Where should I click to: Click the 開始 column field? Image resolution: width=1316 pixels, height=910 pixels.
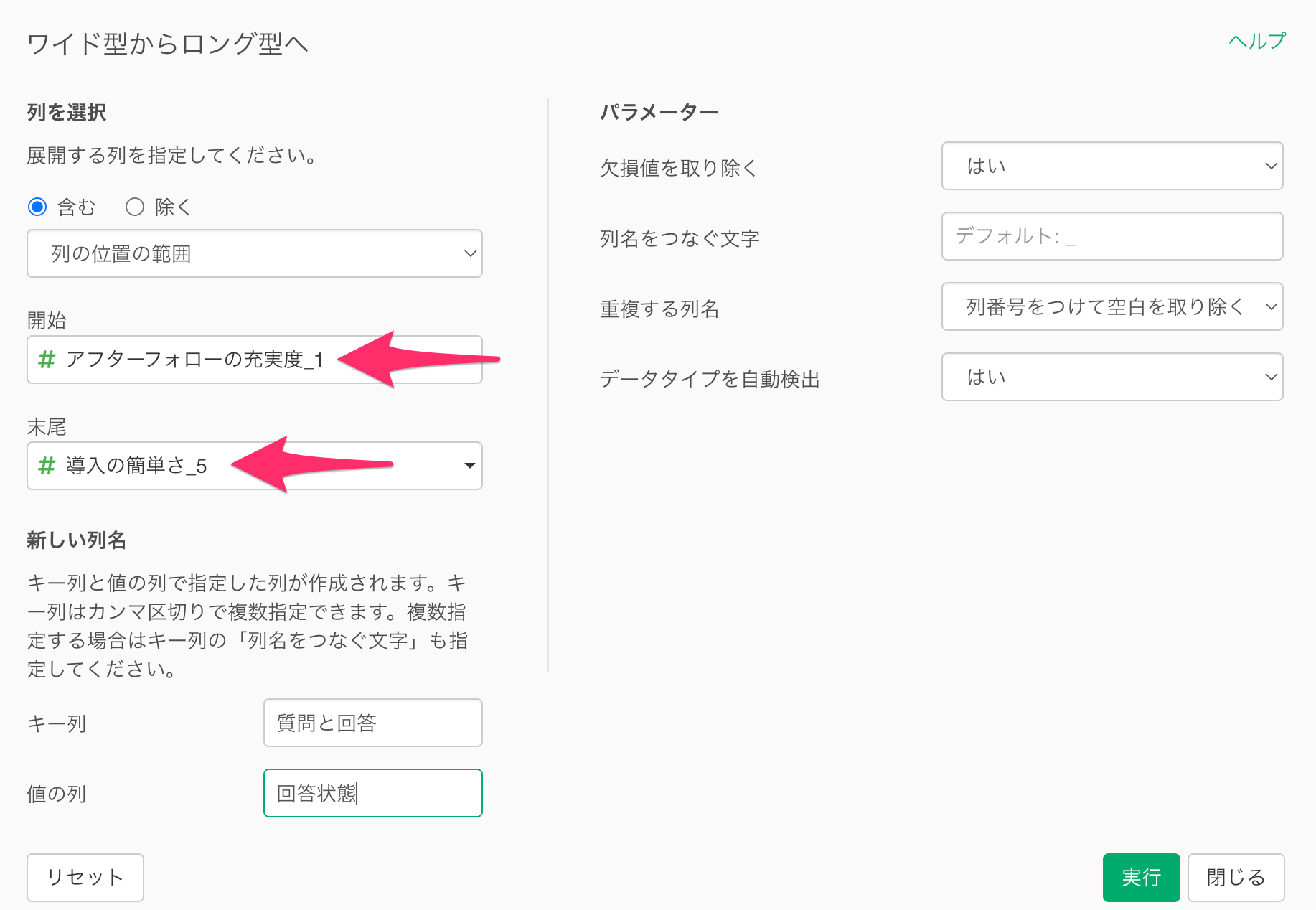tap(215, 360)
